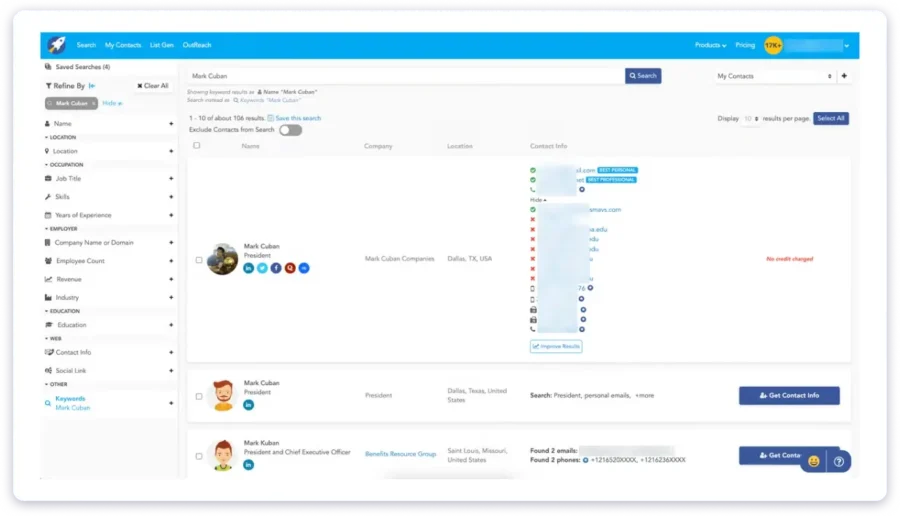
Task: Expand the Revenue filter
Action: (171, 279)
